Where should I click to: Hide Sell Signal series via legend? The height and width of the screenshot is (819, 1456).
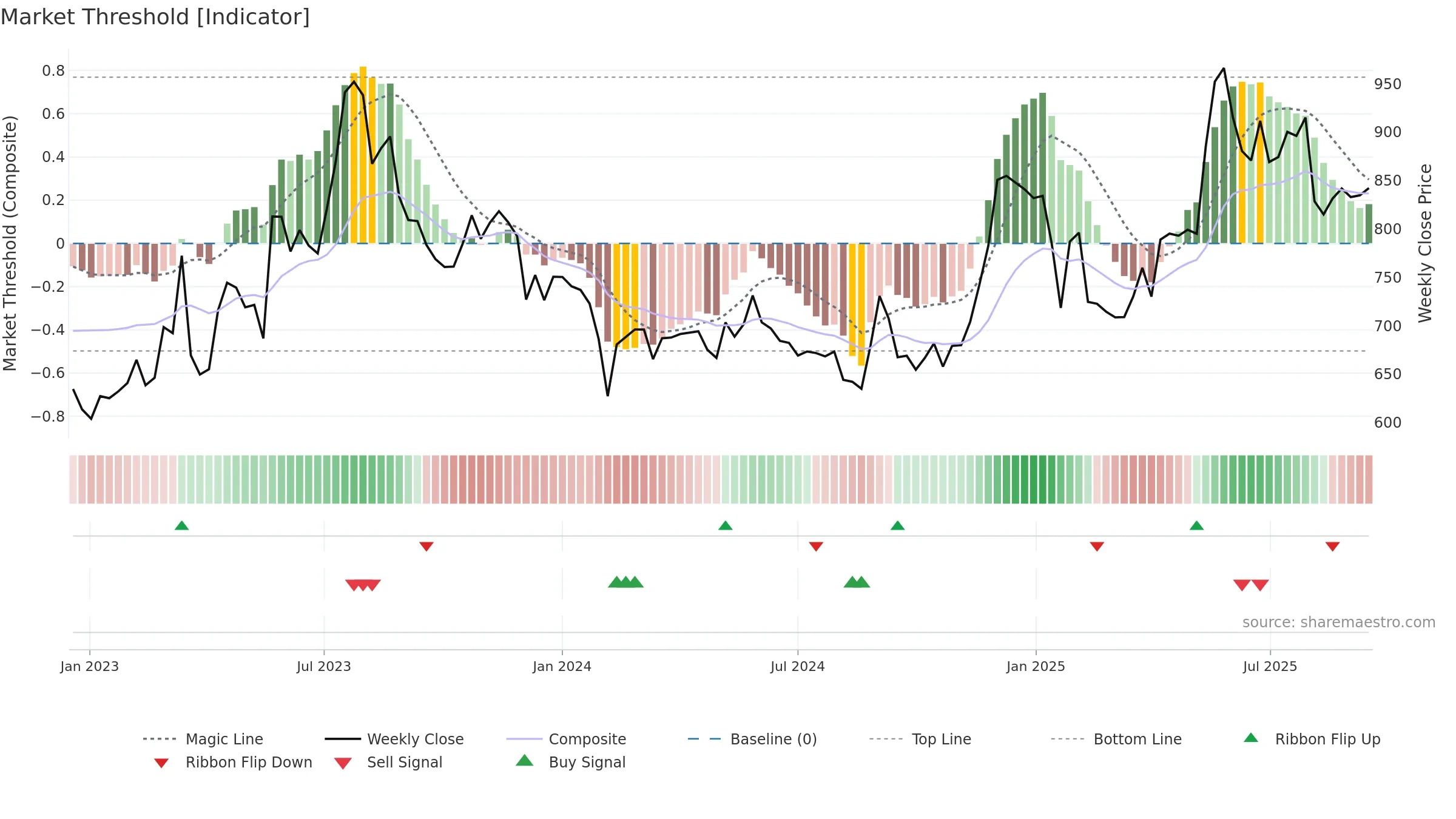[388, 763]
